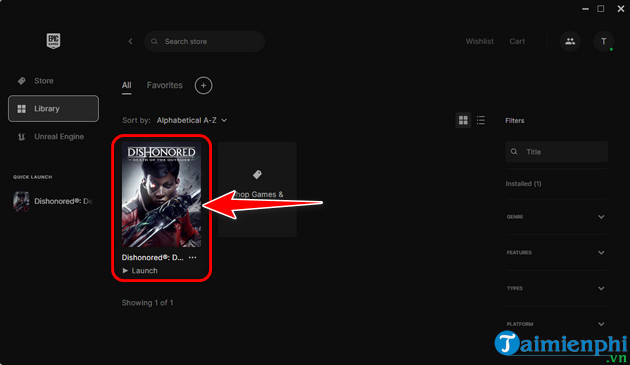Click the Dishonored®: D... game title
630x365 pixels.
[152, 257]
